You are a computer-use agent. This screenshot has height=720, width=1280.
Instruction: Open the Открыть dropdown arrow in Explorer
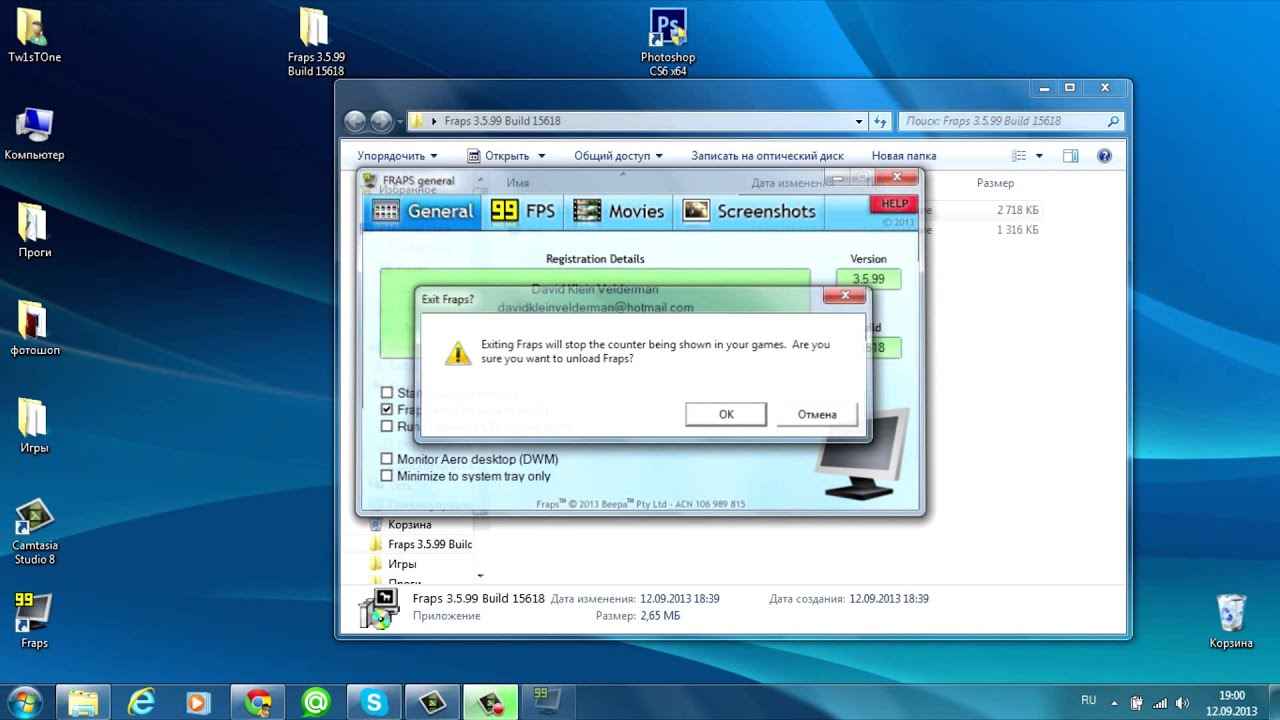click(x=542, y=156)
